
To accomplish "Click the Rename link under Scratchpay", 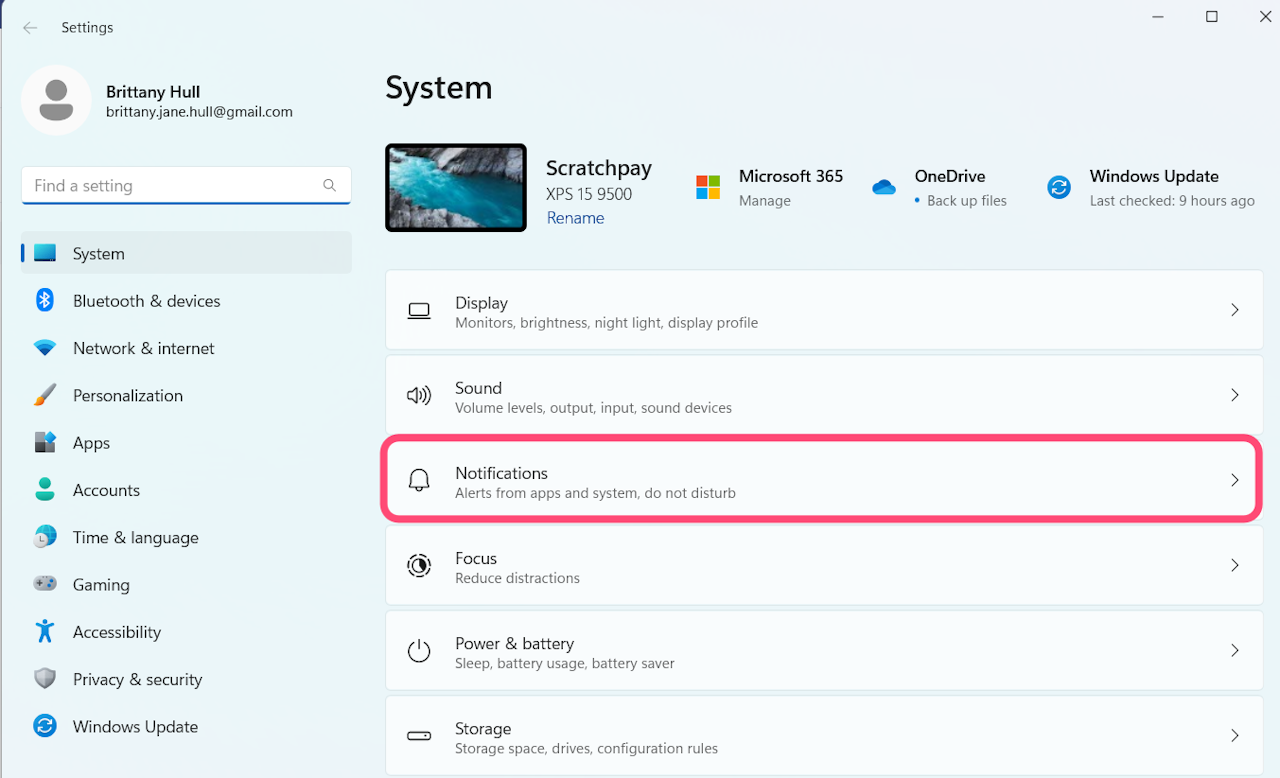I will click(x=575, y=218).
